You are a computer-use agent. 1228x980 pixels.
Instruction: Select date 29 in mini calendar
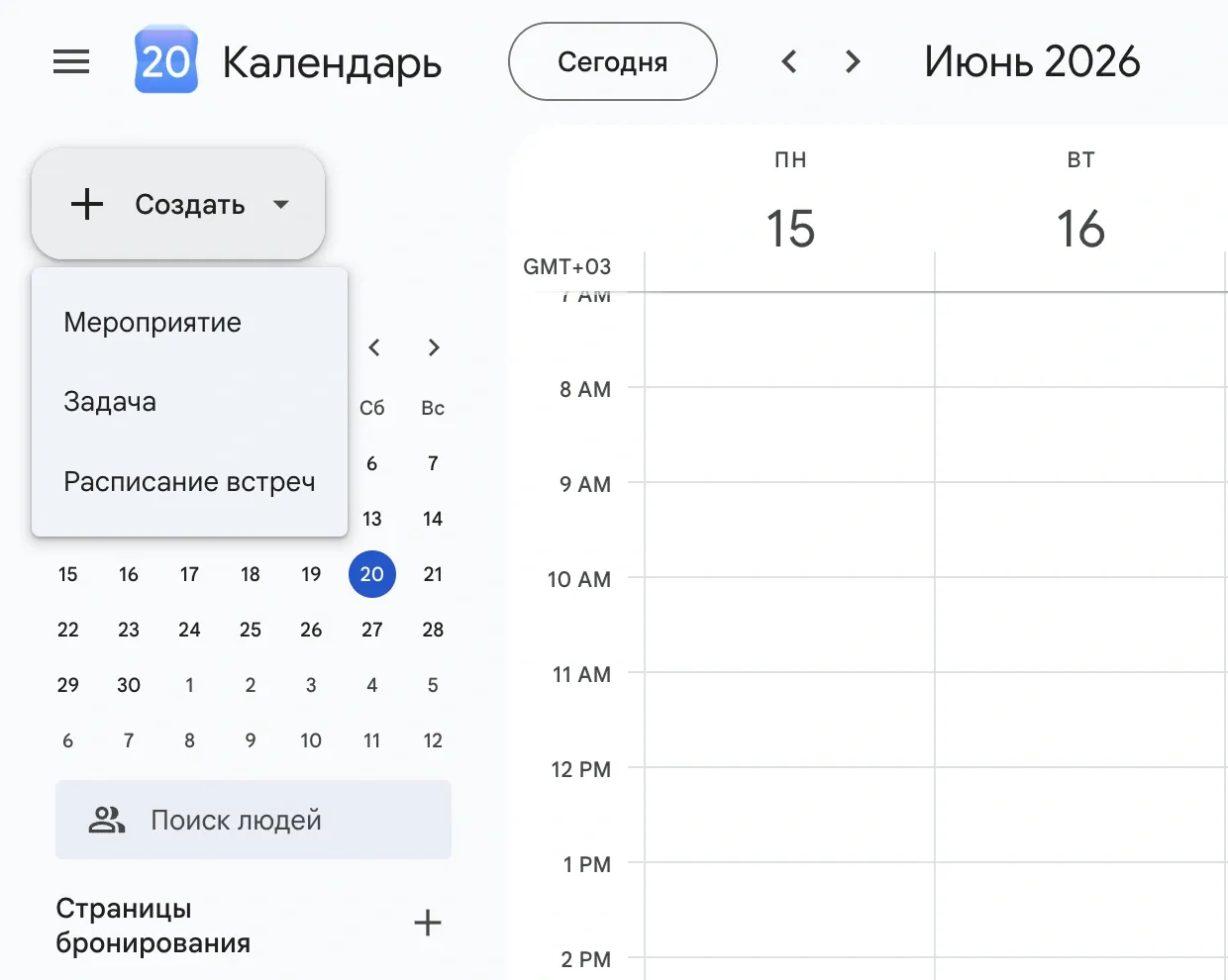(68, 685)
